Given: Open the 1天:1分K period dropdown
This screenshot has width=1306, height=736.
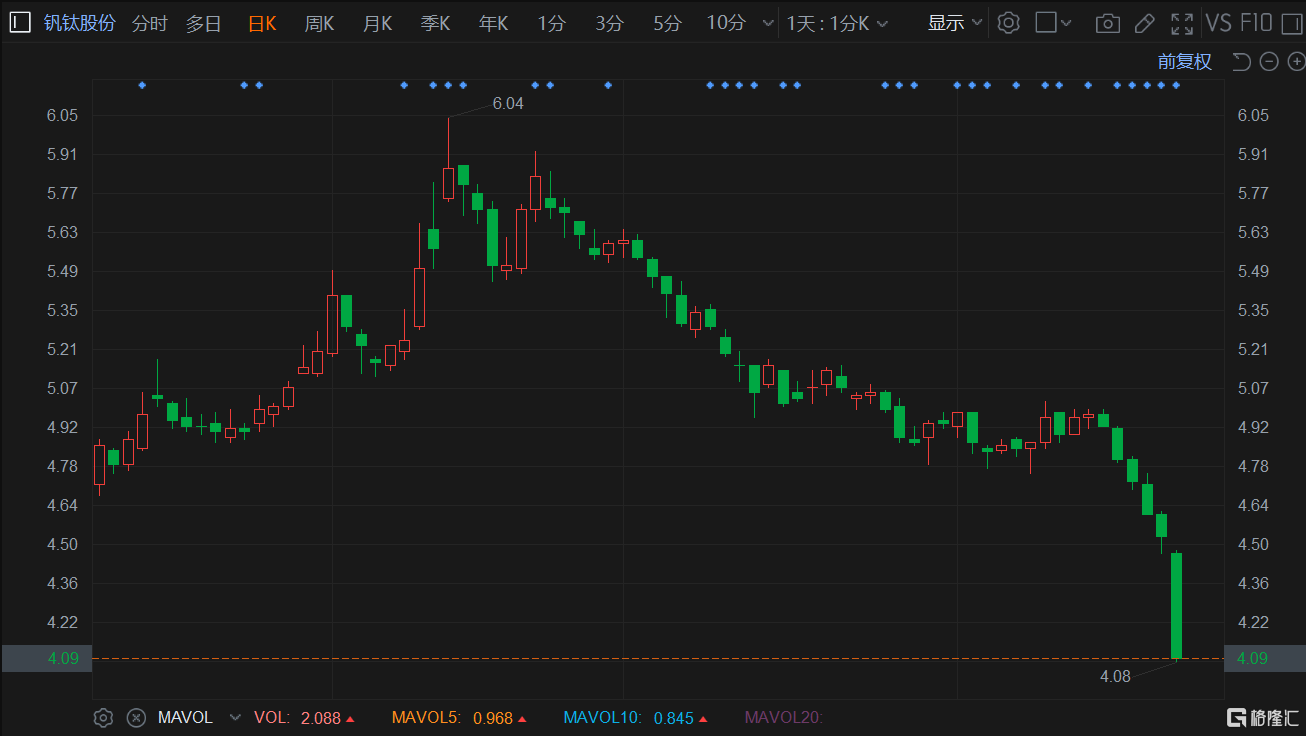Looking at the screenshot, I should point(837,23).
